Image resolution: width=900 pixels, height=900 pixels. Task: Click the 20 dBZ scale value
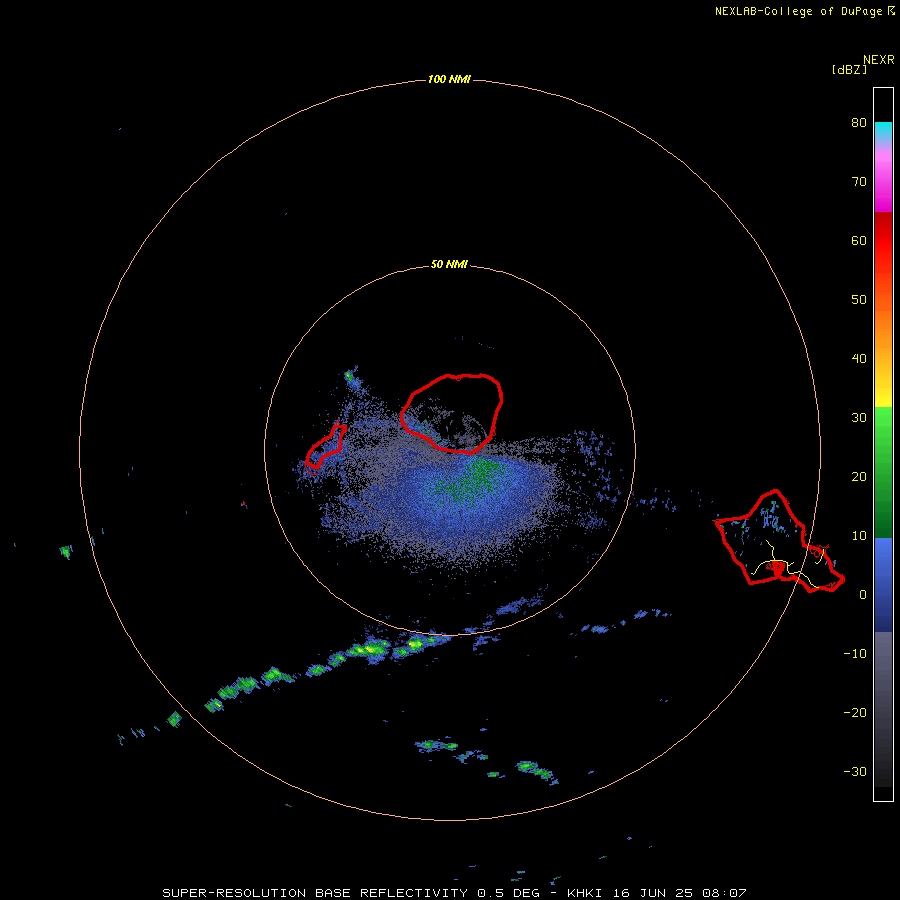pos(859,476)
